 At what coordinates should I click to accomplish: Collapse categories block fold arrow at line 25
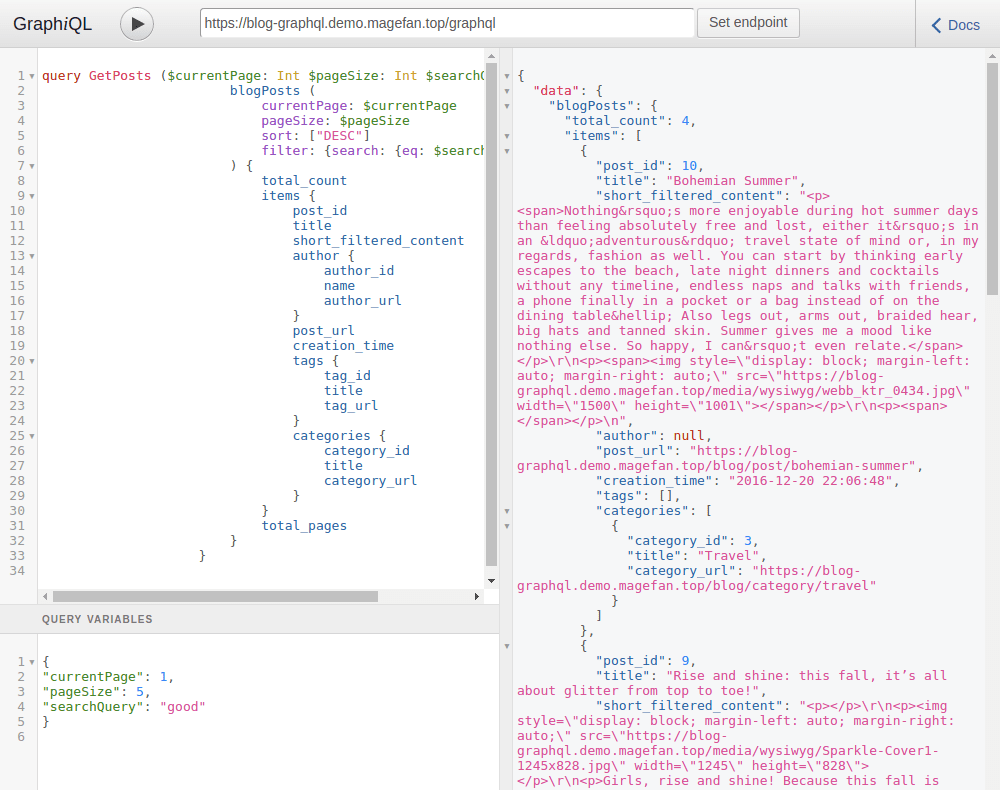coord(32,437)
